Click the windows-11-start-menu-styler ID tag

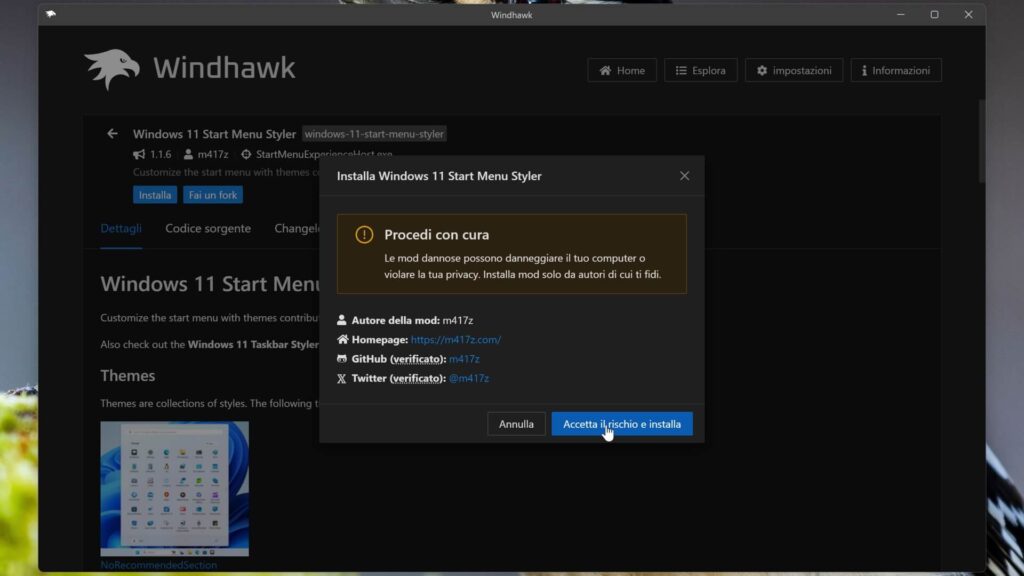pos(374,134)
